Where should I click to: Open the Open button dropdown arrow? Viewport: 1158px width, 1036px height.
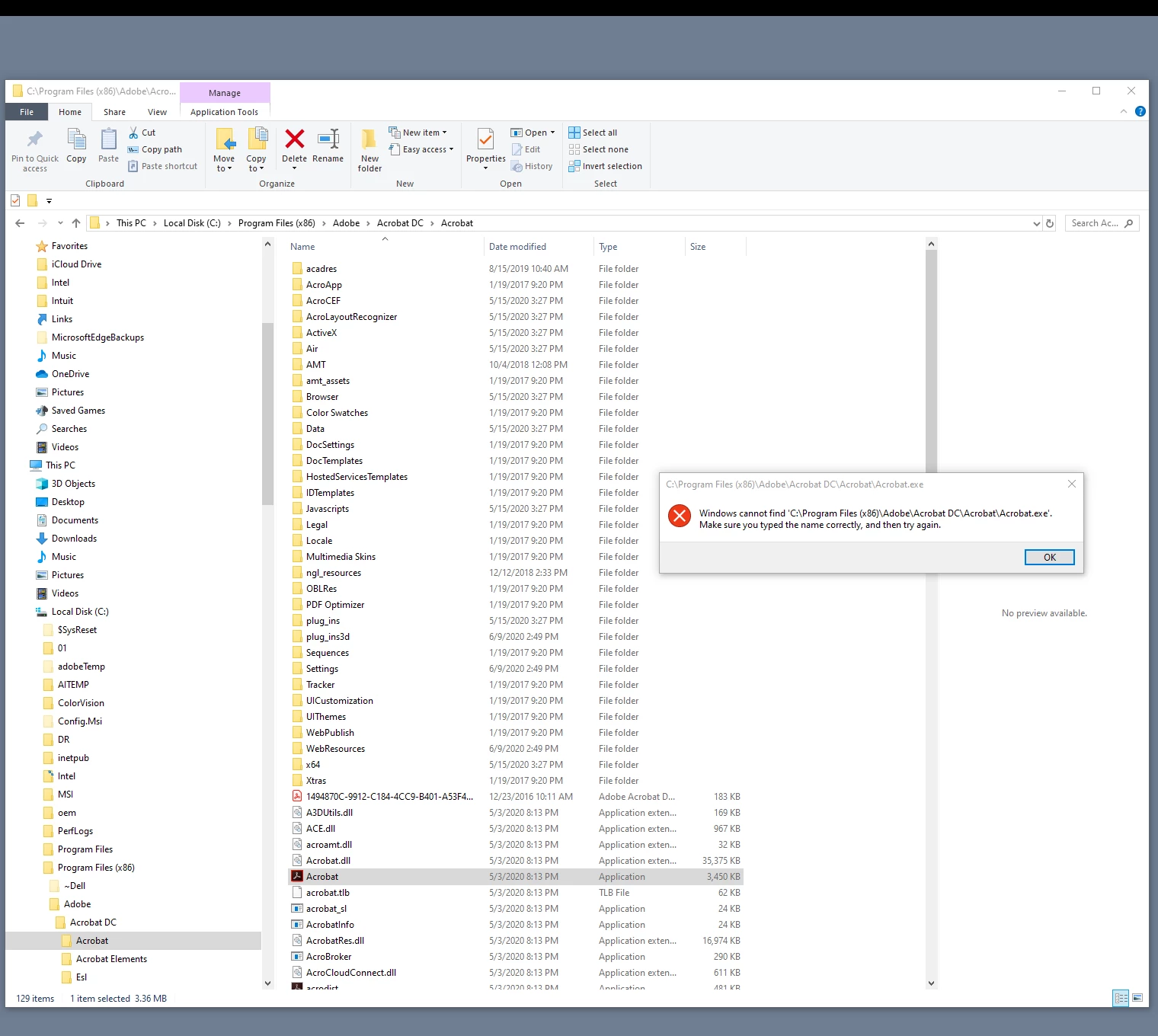click(x=553, y=133)
